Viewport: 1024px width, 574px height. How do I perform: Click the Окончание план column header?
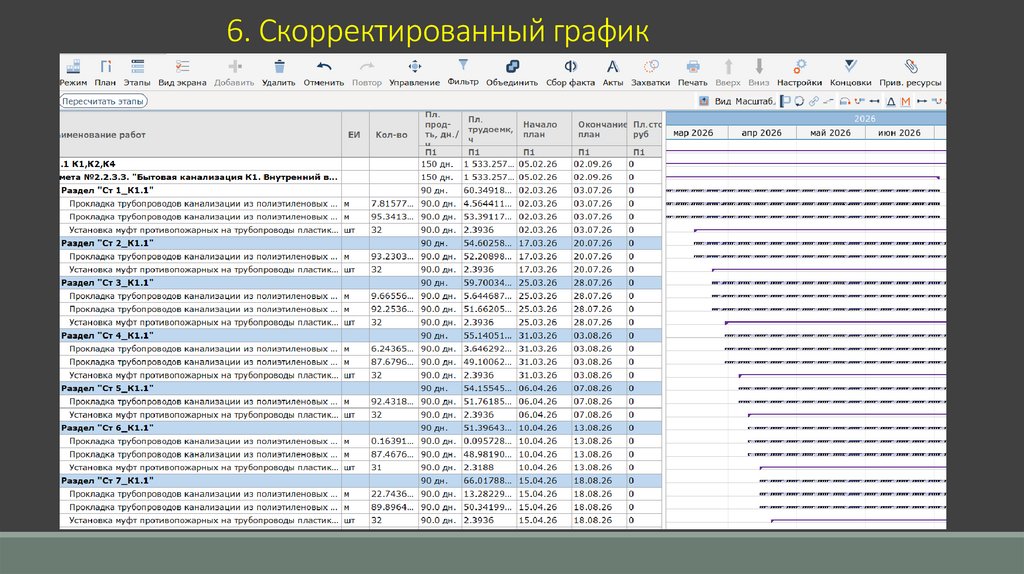point(602,129)
